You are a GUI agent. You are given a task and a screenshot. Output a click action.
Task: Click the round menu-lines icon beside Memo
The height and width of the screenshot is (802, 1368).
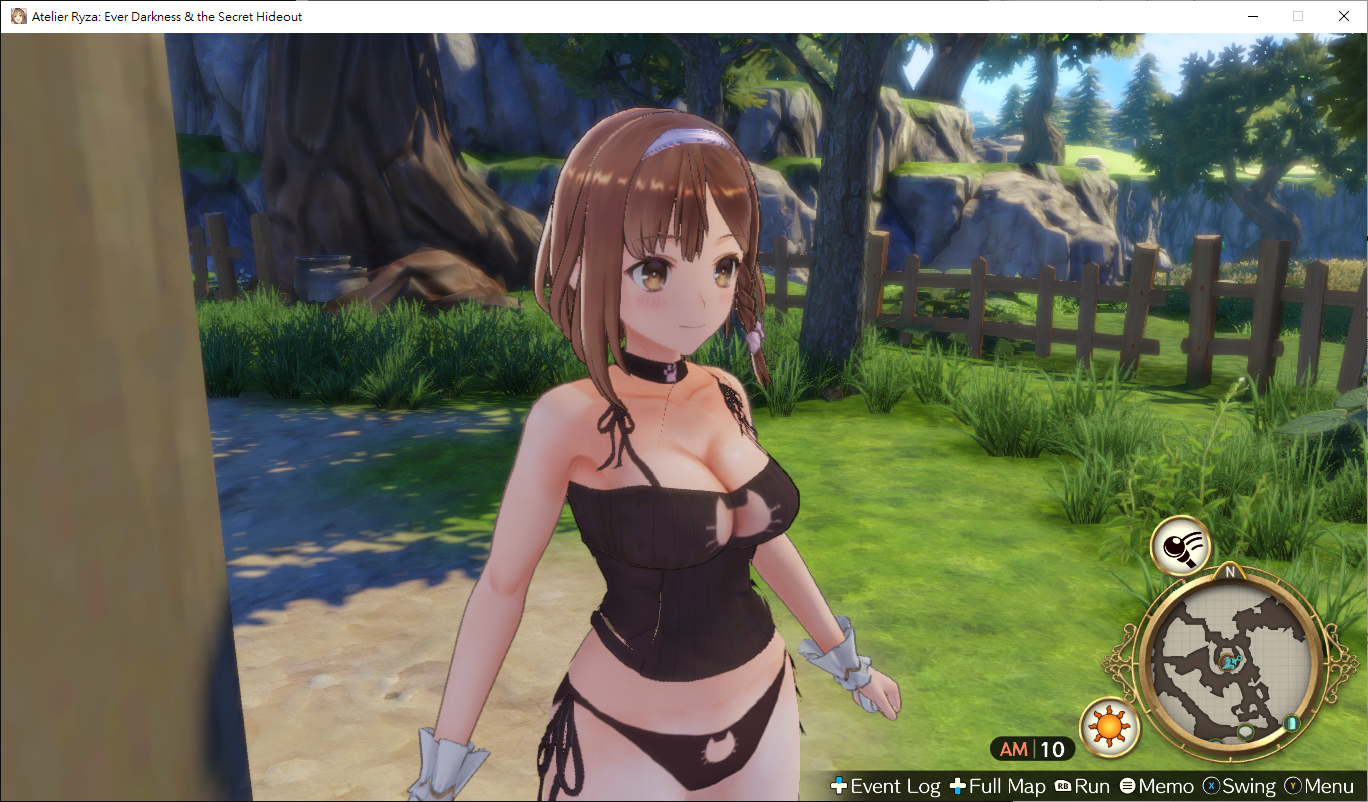point(1128,787)
